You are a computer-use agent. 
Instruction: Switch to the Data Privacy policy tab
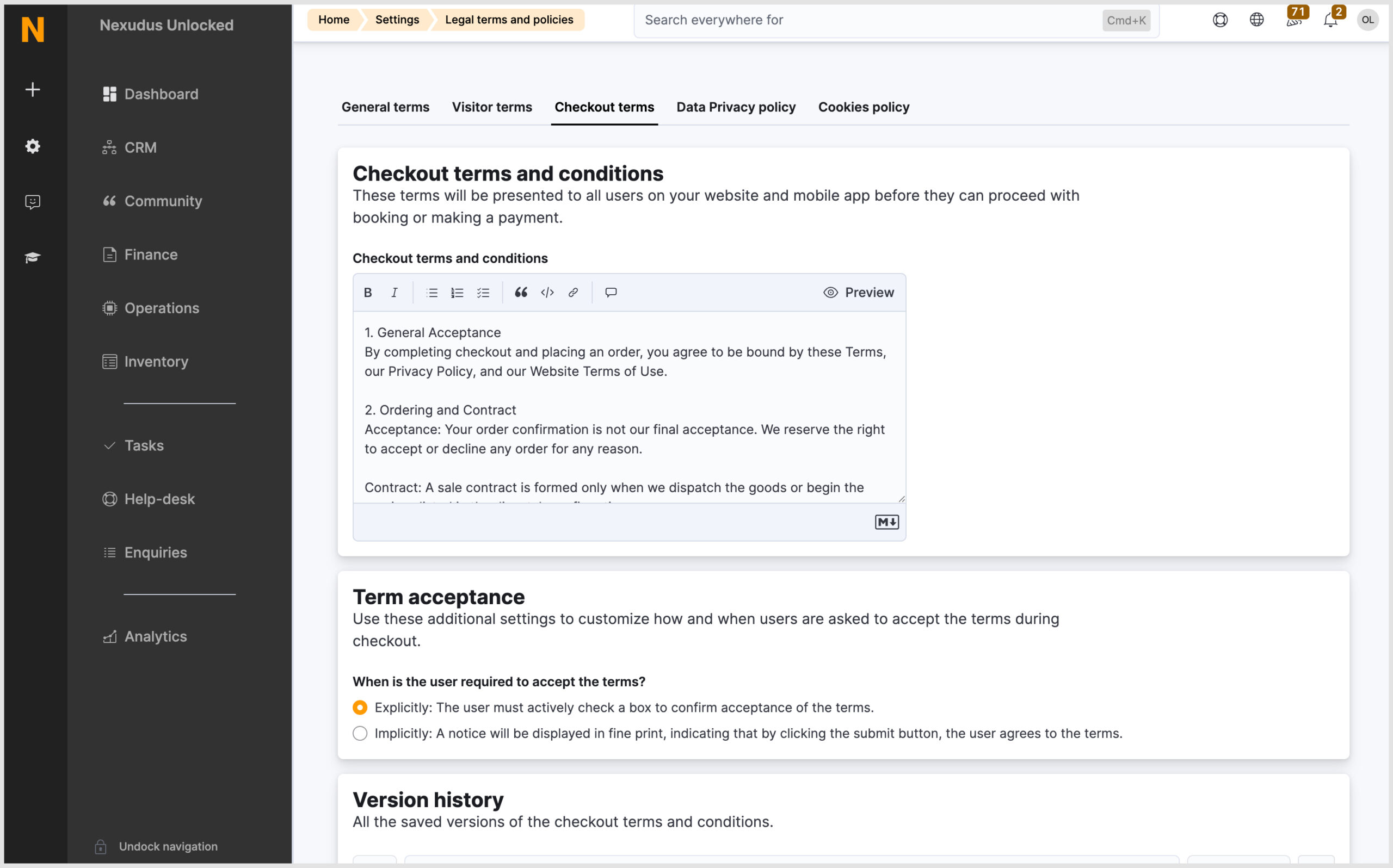[736, 107]
